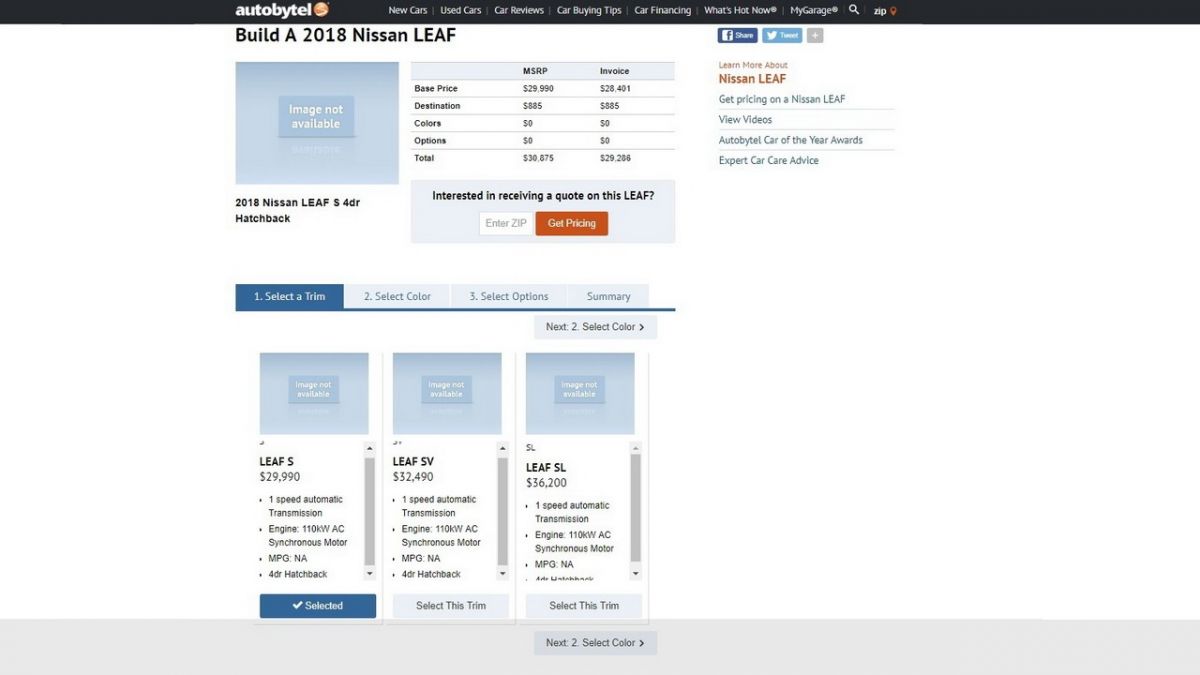Viewport: 1200px width, 675px height.
Task: Click LEAF S trim image thumbnail
Action: coord(314,393)
